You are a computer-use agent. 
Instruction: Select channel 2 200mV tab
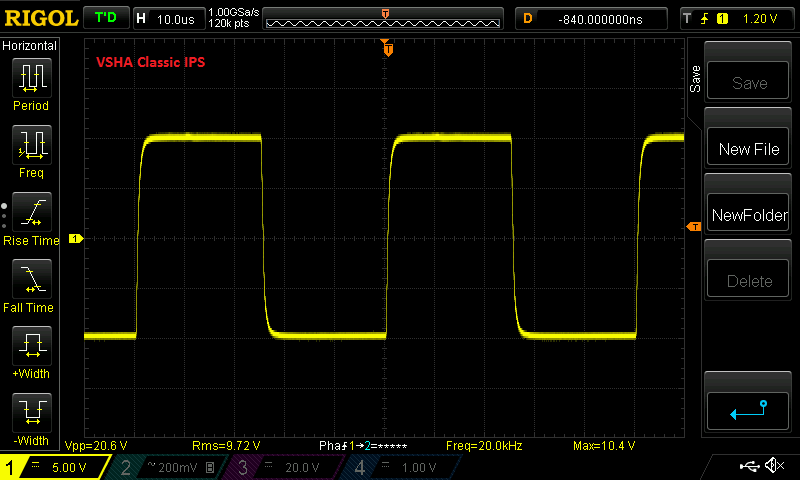[x=167, y=467]
